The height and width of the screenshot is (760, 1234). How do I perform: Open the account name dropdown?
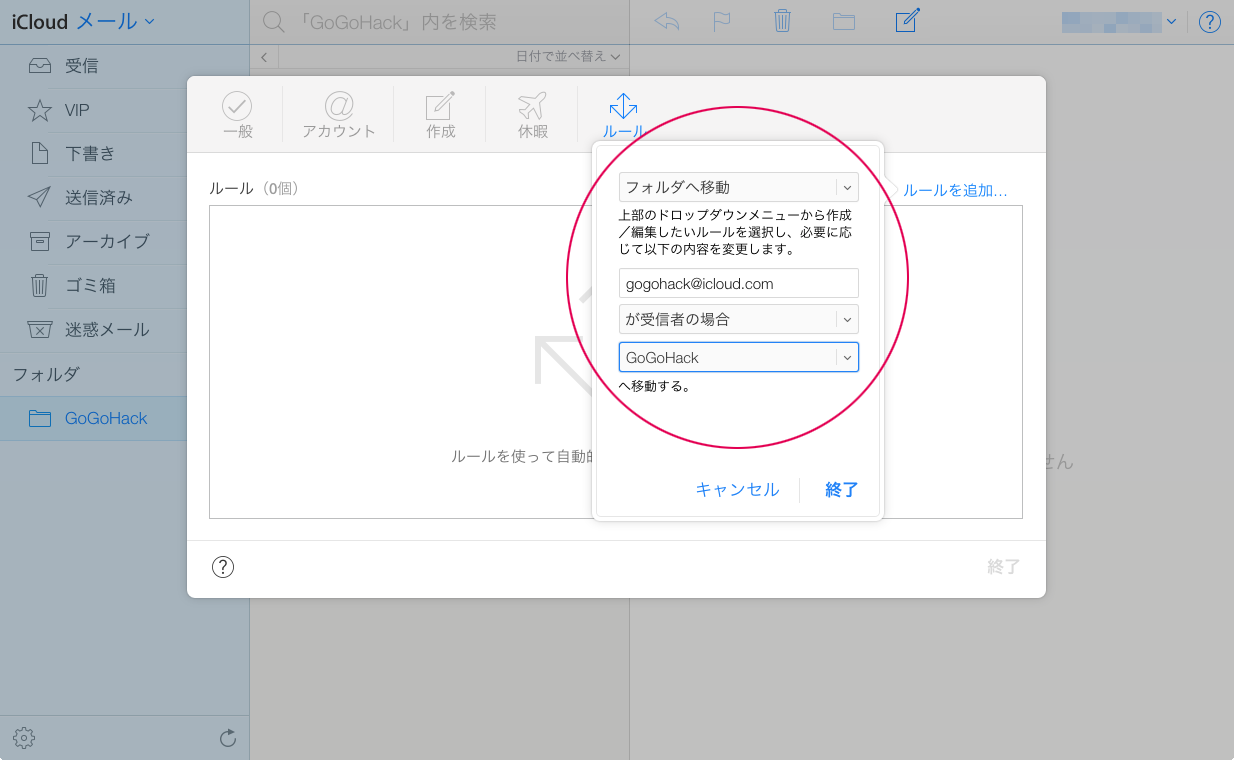[1119, 21]
